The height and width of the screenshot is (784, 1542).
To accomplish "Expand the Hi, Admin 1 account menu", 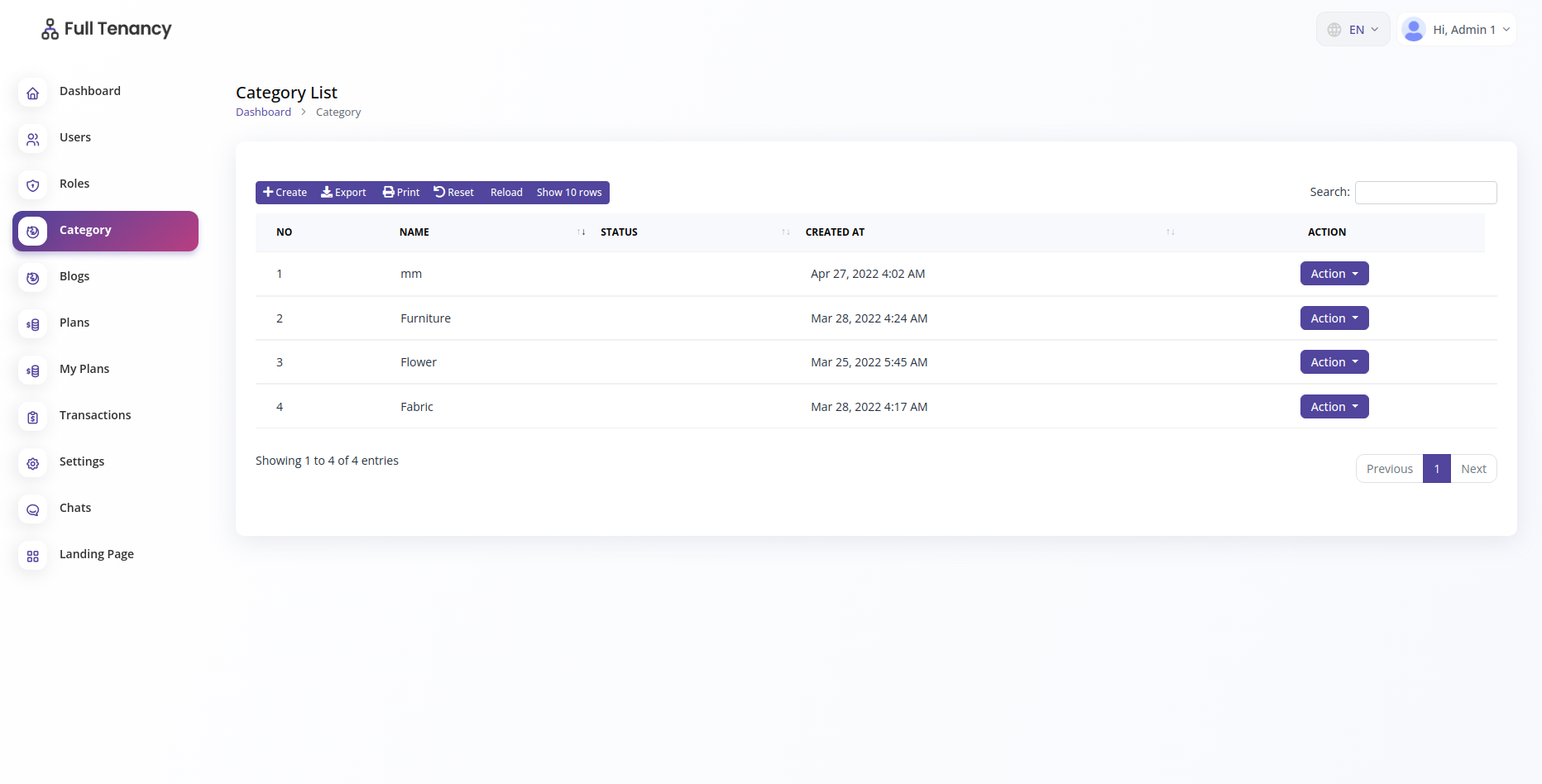I will (1456, 29).
